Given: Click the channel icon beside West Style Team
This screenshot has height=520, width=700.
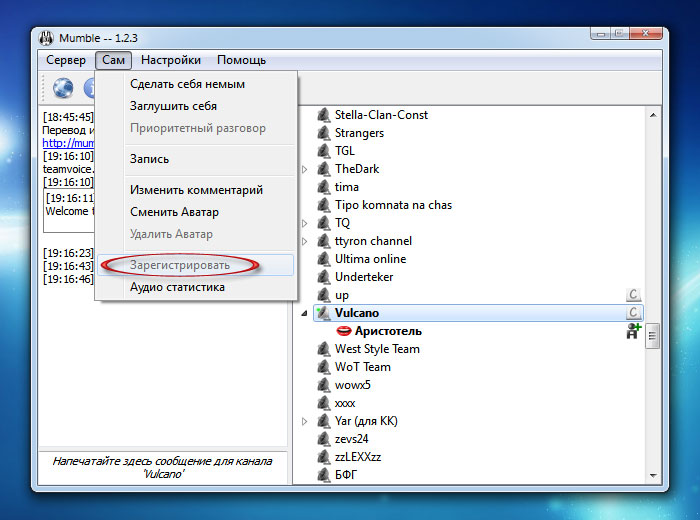Looking at the screenshot, I should [x=324, y=349].
